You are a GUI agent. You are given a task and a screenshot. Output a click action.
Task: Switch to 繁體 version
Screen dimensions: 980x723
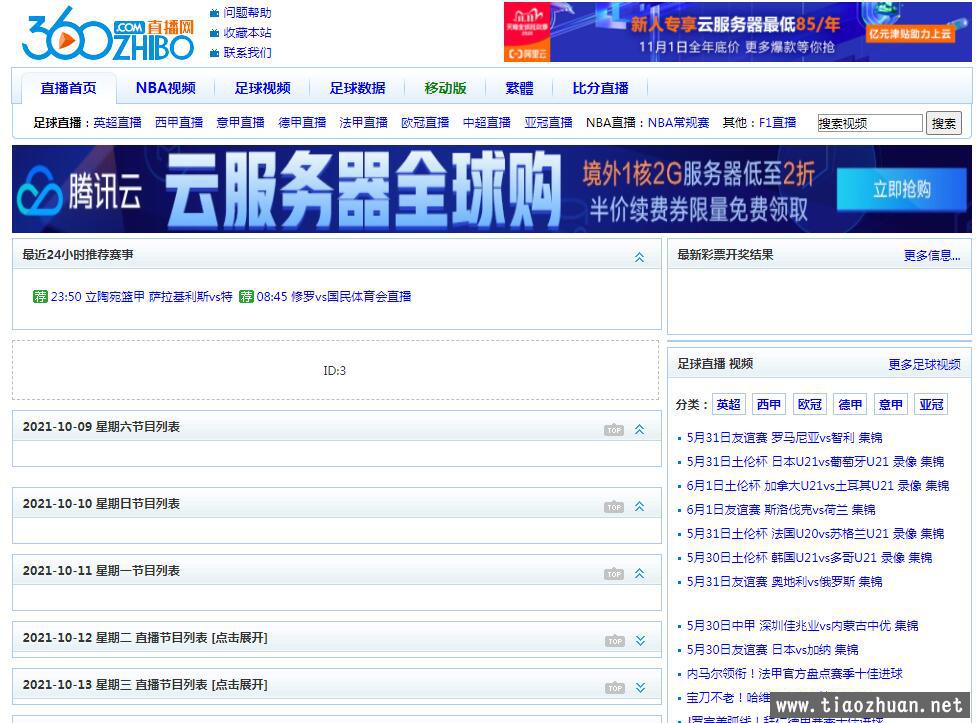click(x=519, y=88)
